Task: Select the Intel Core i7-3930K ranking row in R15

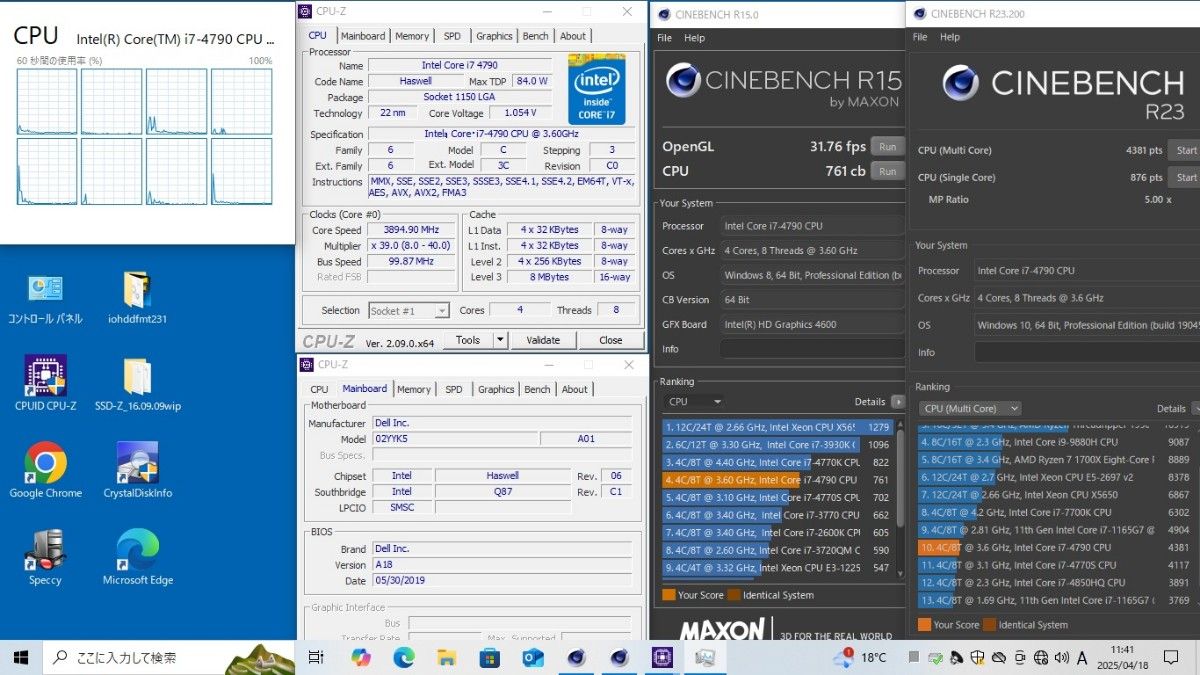Action: 776,444
